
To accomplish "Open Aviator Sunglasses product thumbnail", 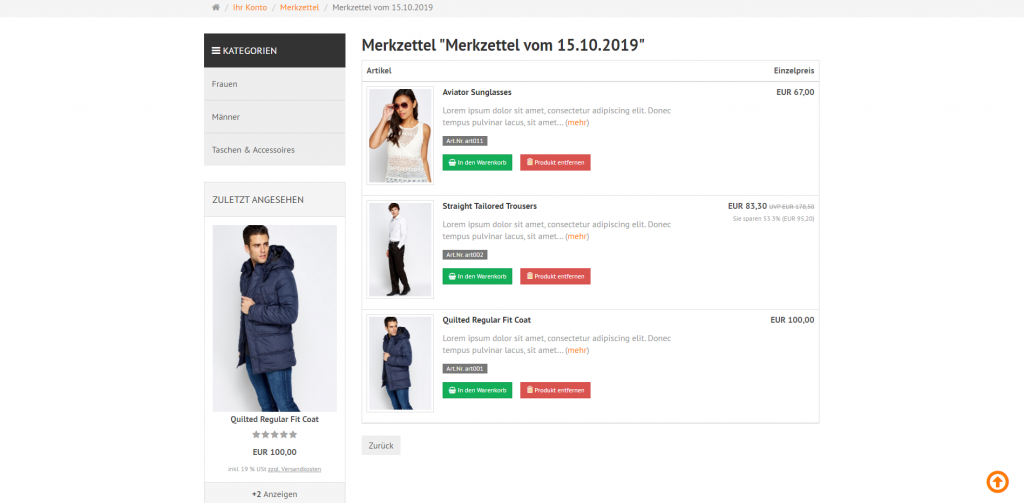I will (x=400, y=135).
